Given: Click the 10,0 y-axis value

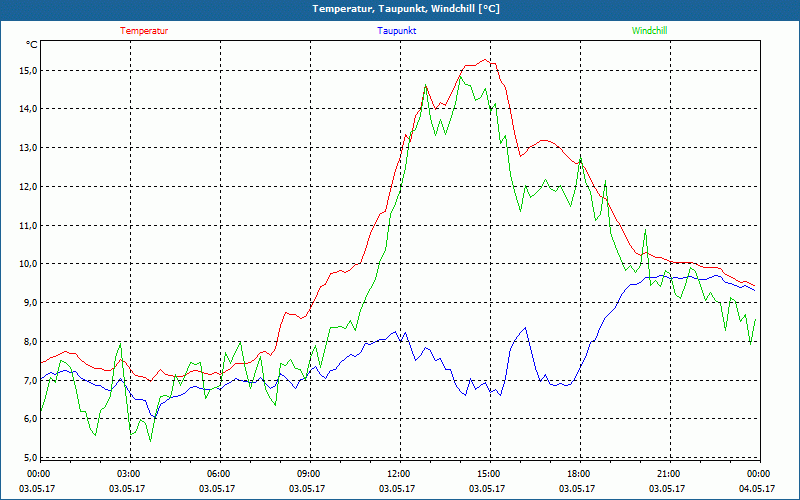Looking at the screenshot, I should 29,264.
